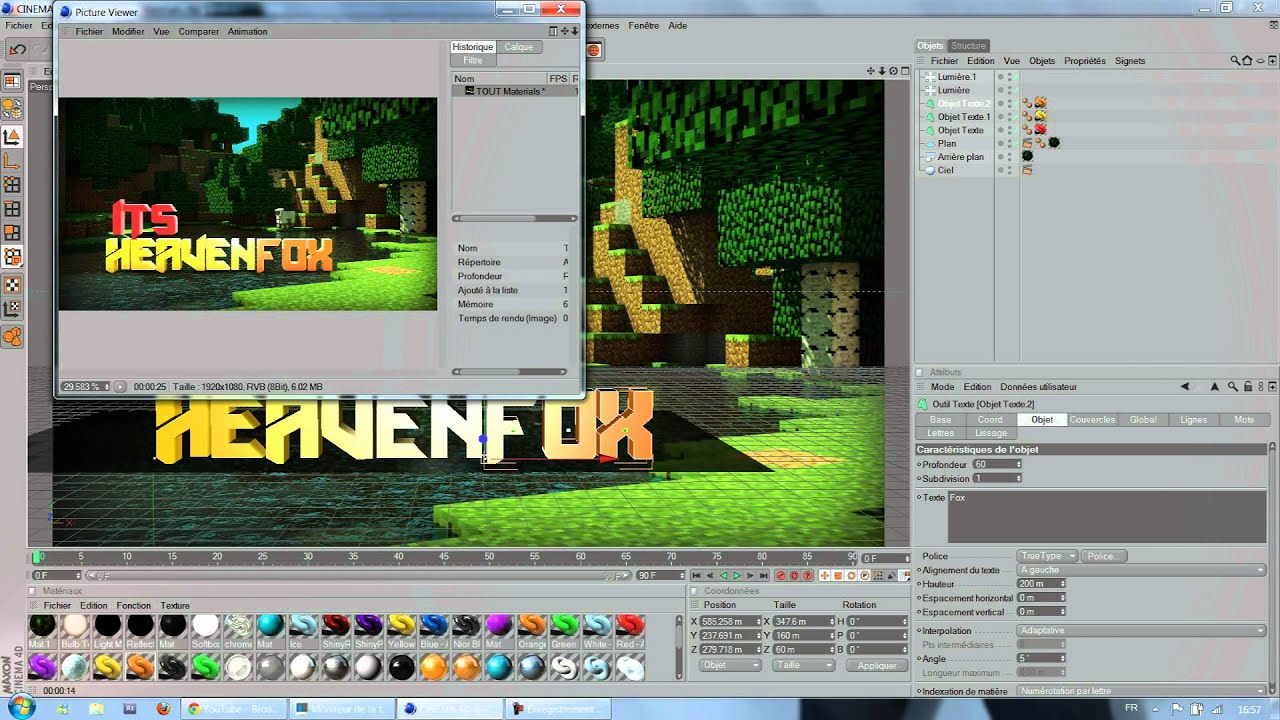Switch to the Couvercles tab
The height and width of the screenshot is (720, 1280).
[x=1092, y=420]
